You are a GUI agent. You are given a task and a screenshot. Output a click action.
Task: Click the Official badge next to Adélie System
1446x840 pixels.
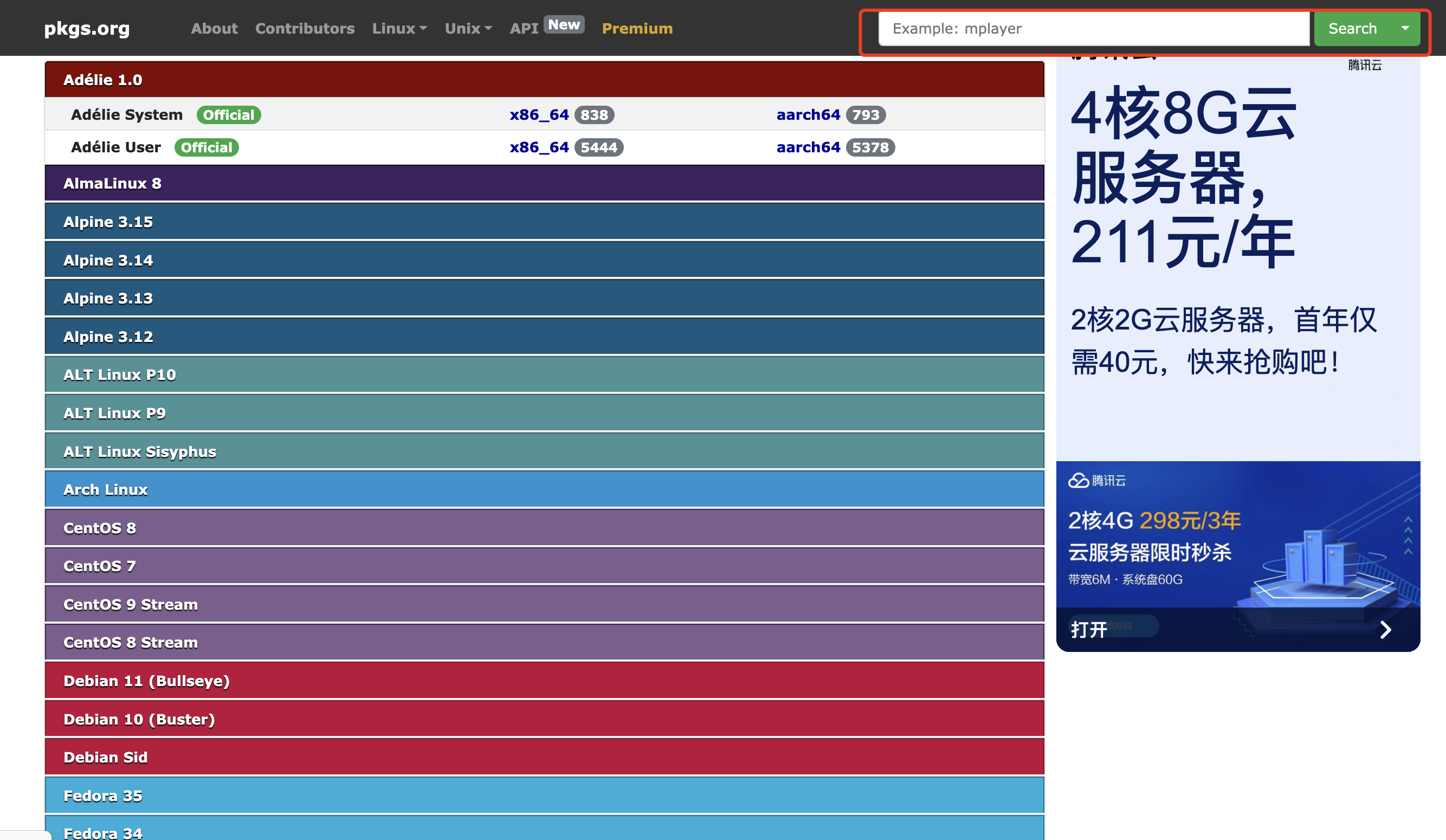[x=228, y=115]
